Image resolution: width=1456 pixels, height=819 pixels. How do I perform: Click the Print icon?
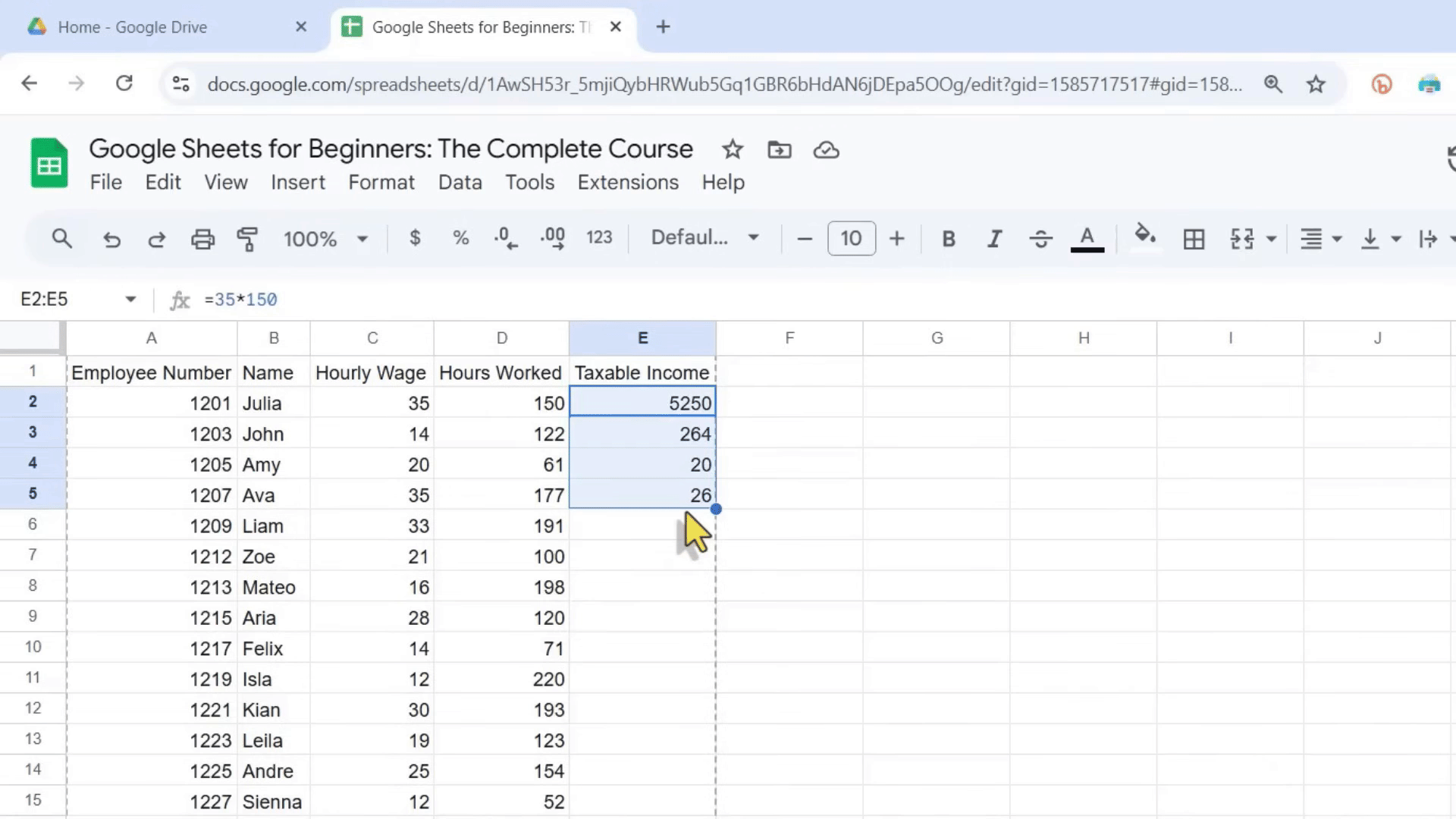(x=202, y=238)
